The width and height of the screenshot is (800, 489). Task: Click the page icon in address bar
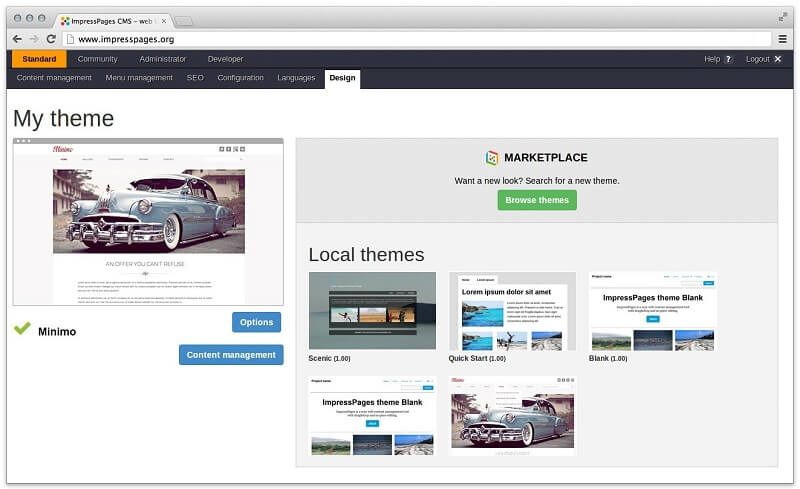[70, 39]
